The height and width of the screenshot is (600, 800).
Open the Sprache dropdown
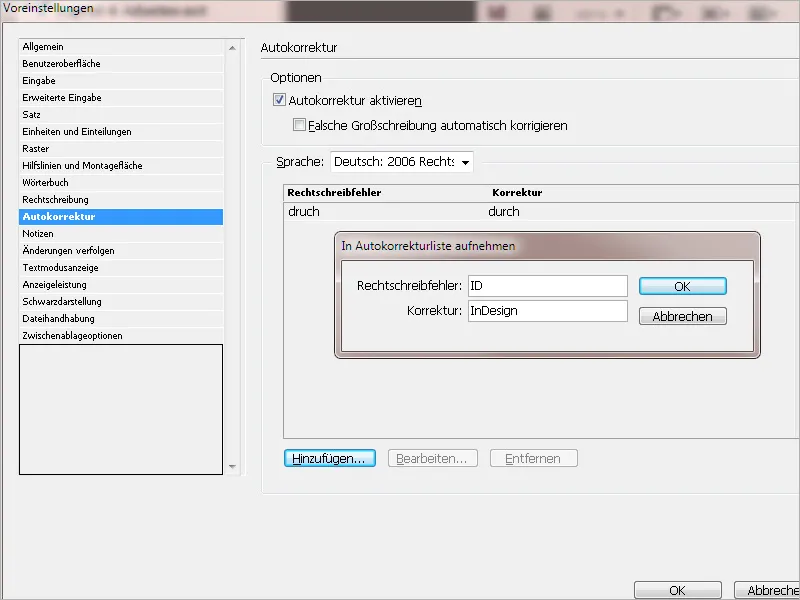(402, 162)
